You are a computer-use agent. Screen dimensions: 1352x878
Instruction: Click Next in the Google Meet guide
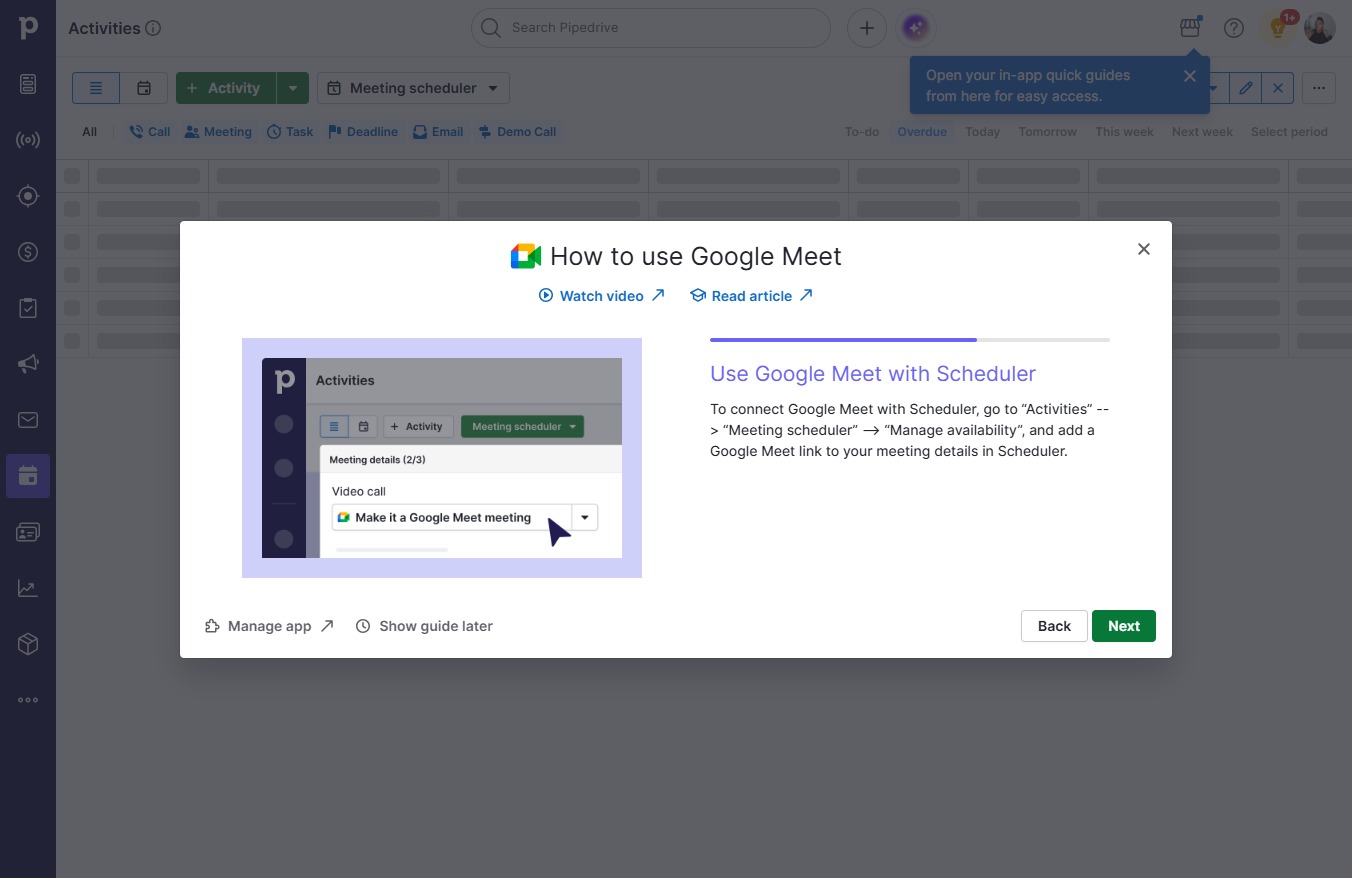coord(1124,626)
